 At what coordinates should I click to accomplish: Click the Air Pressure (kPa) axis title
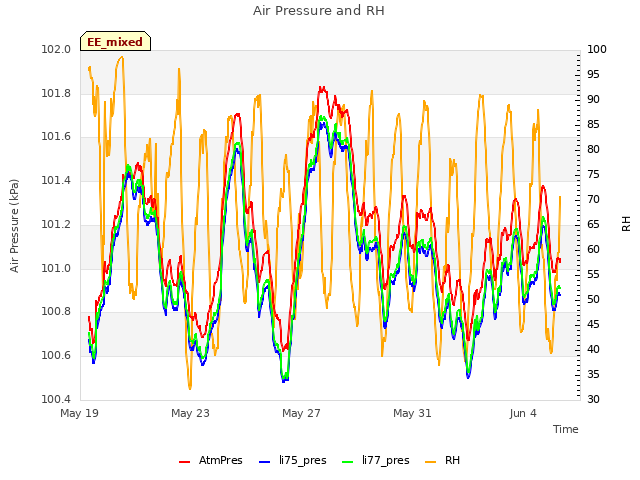[x=14, y=226]
